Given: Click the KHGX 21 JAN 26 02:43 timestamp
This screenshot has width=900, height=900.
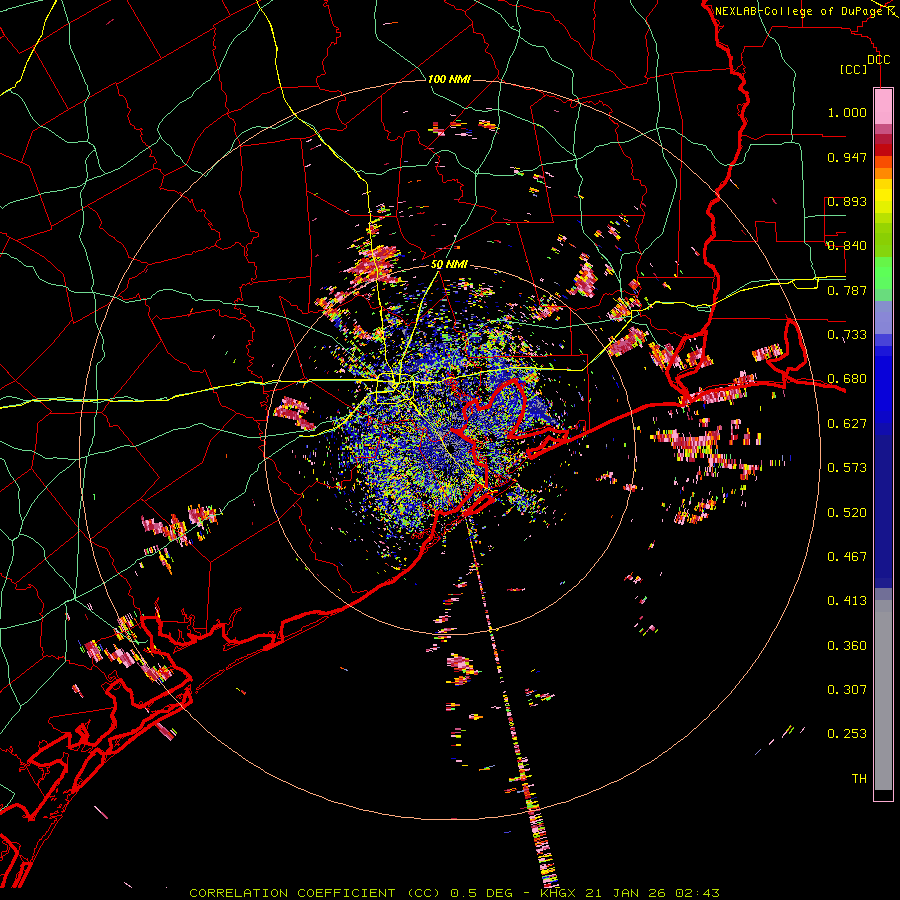Looking at the screenshot, I should [x=630, y=893].
